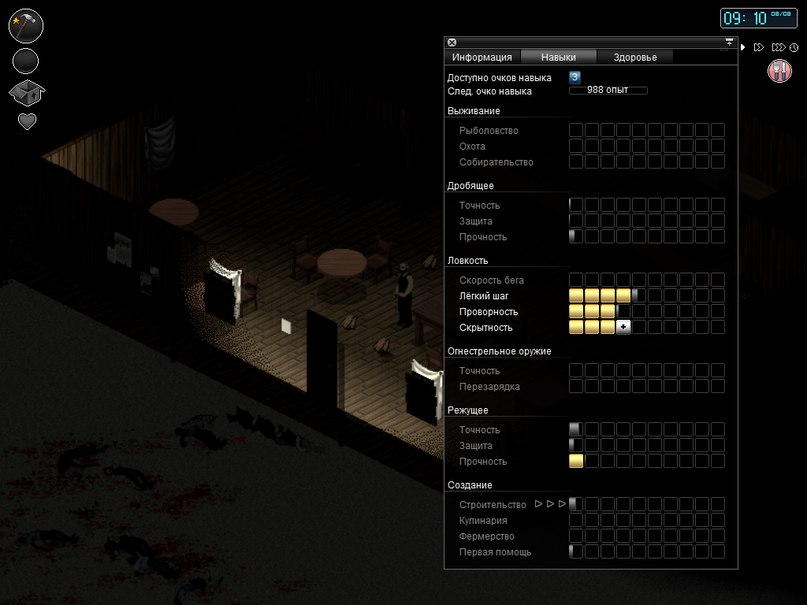
Task: Click the След. очко навыка label
Action: click(x=489, y=92)
